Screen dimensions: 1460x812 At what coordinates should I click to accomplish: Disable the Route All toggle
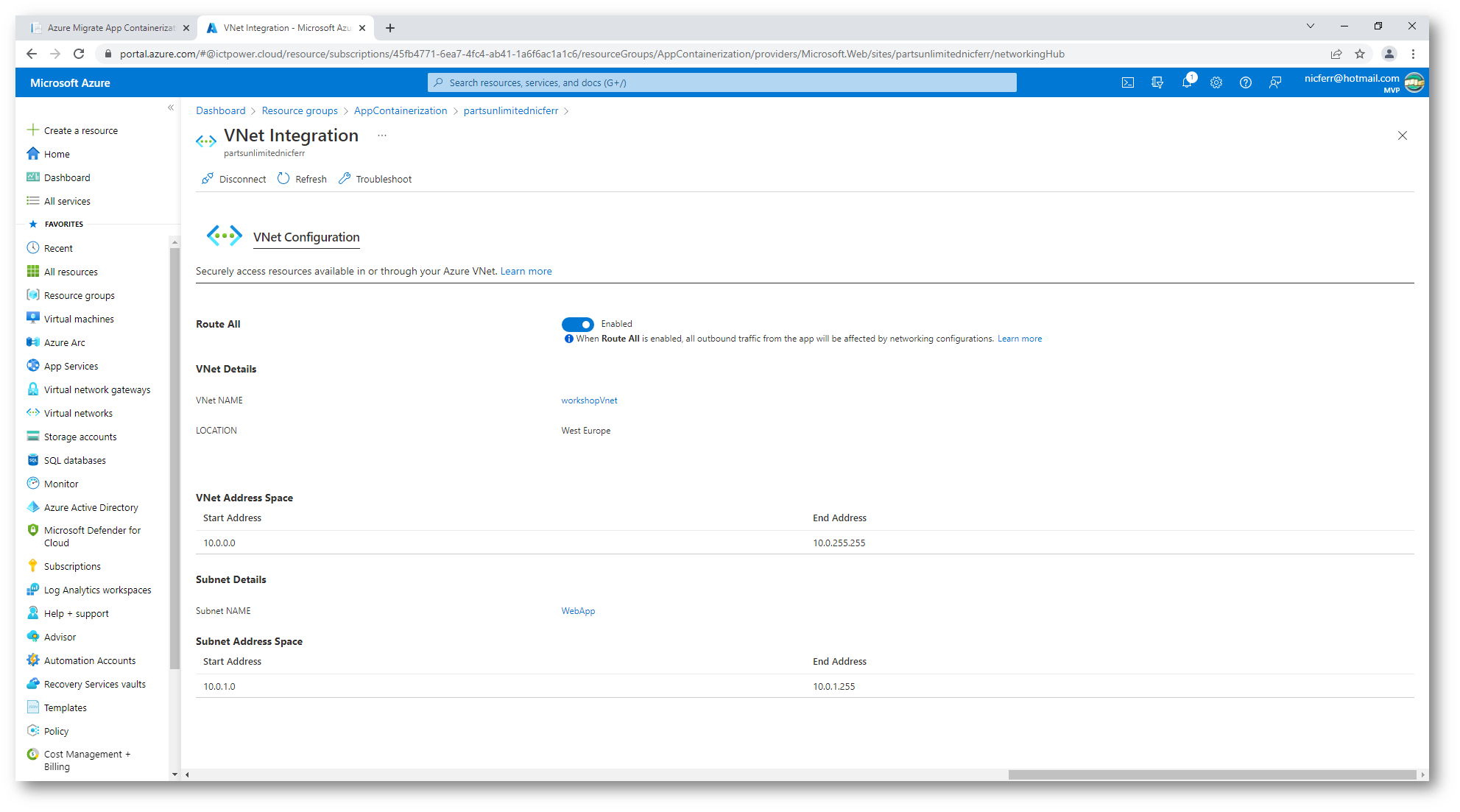coord(577,325)
